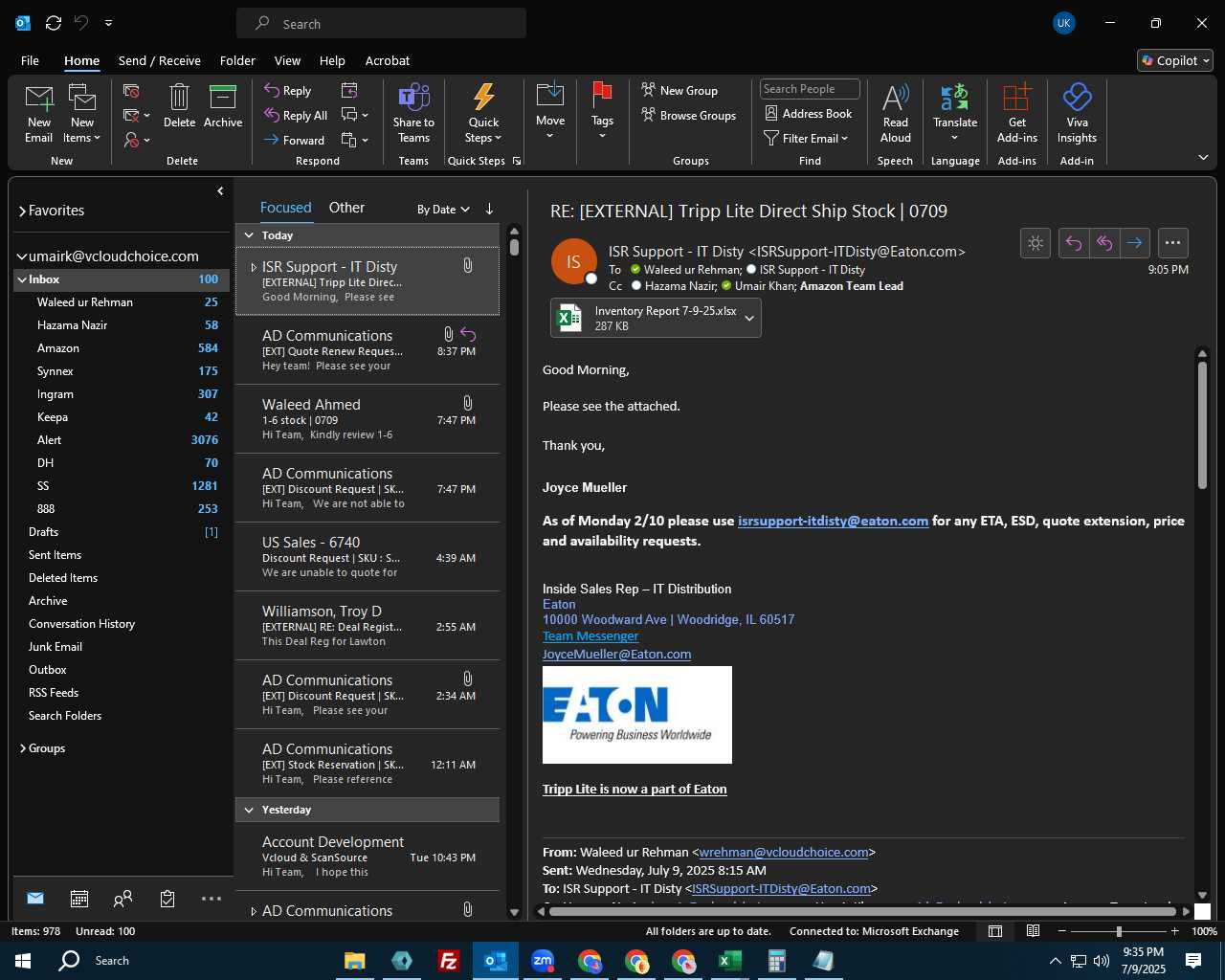Open the Folder tab

tap(237, 60)
